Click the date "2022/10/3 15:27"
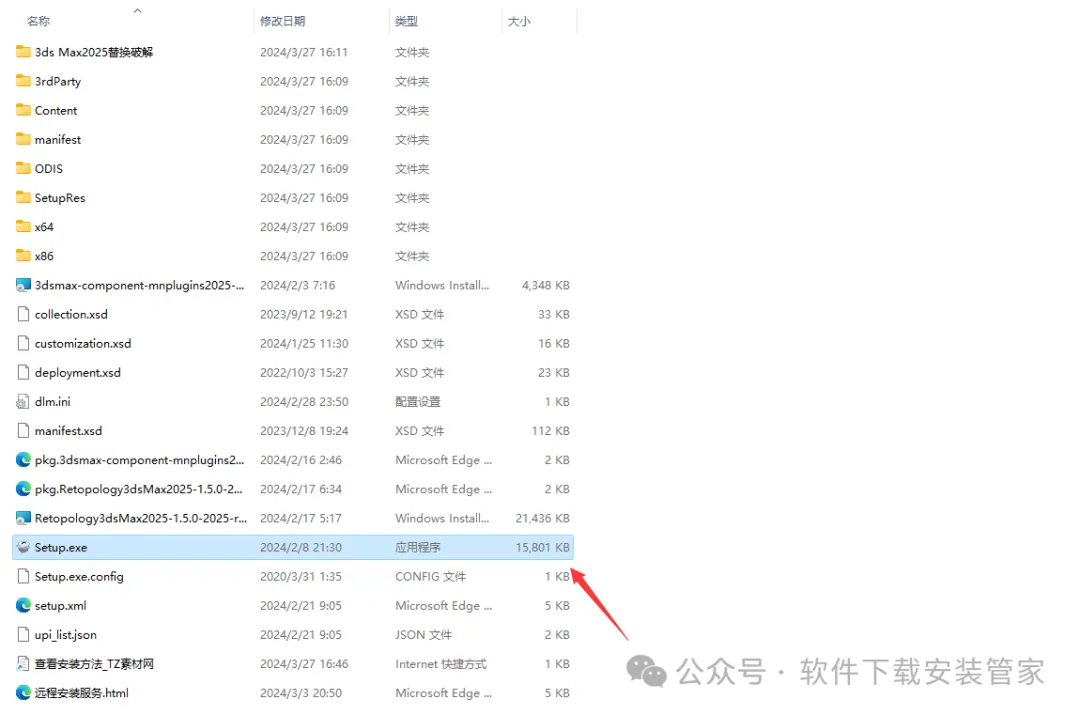The image size is (1080, 715). (x=304, y=373)
